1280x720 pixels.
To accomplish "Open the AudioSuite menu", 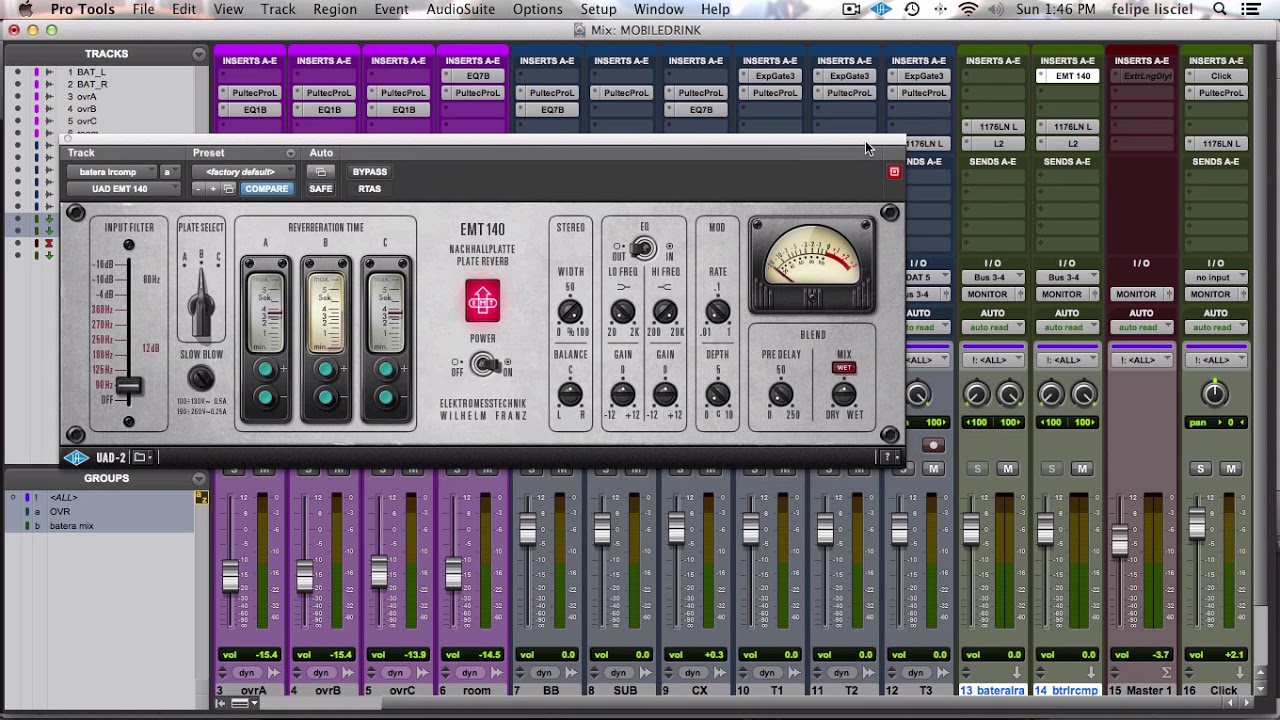I will pyautogui.click(x=461, y=9).
